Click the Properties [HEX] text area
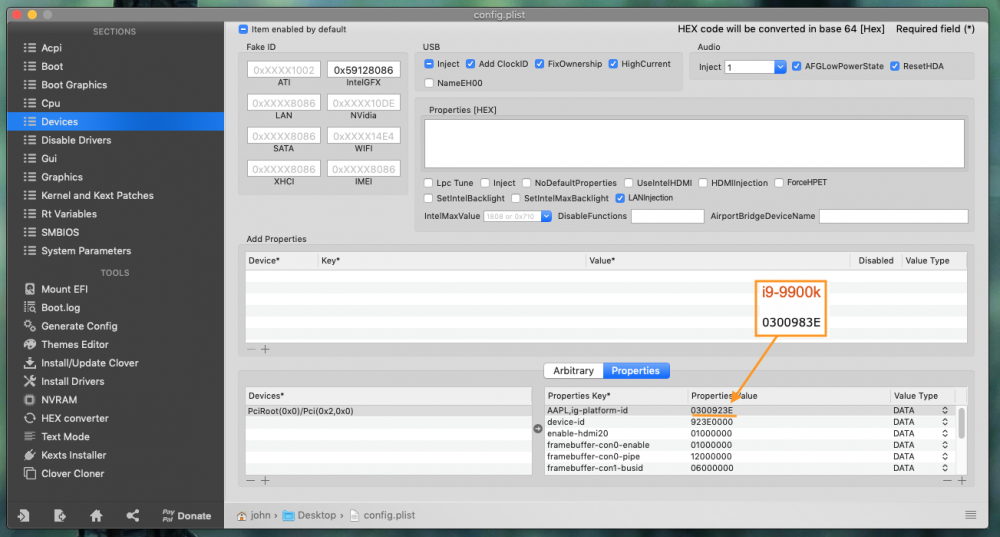1000x537 pixels. click(x=695, y=143)
